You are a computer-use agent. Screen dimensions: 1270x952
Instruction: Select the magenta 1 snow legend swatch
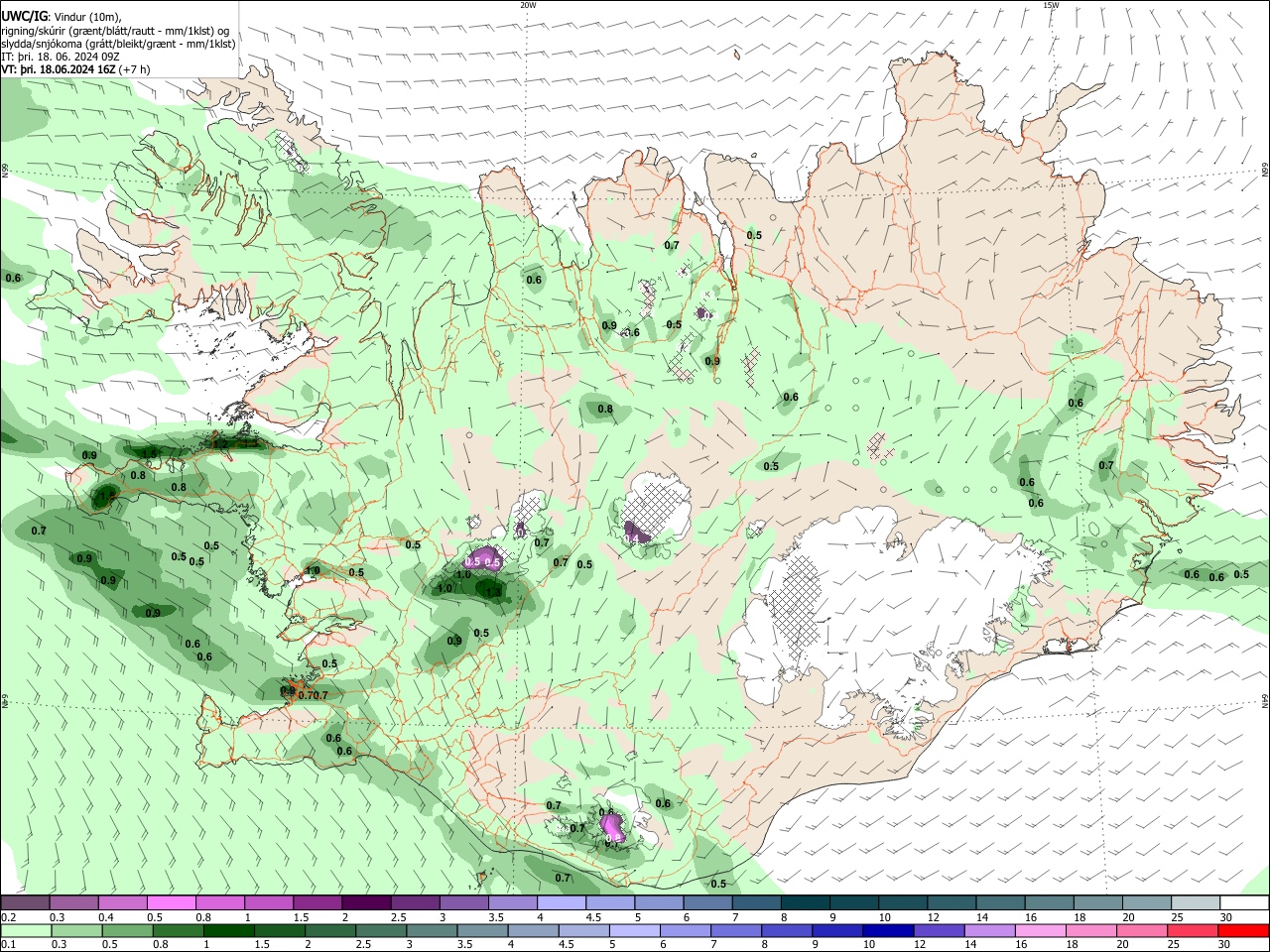tap(269, 902)
